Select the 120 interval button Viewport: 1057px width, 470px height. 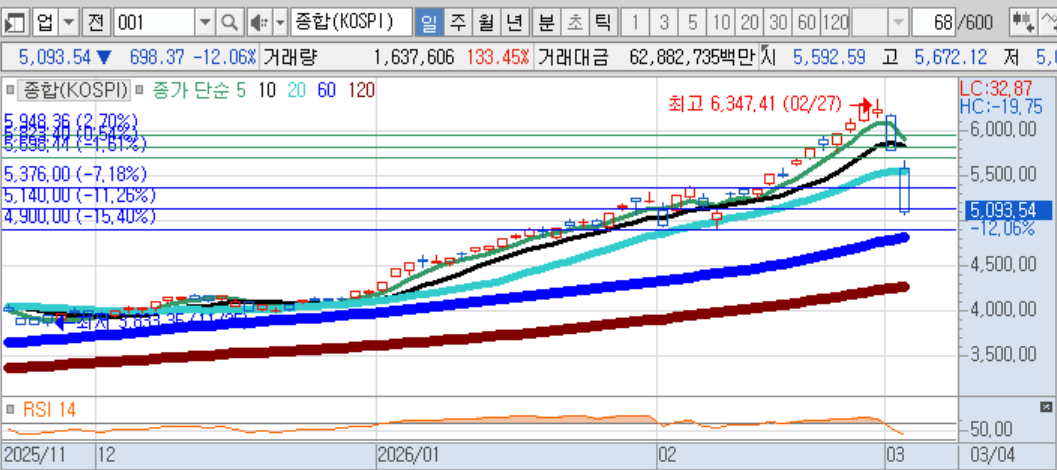[835, 23]
